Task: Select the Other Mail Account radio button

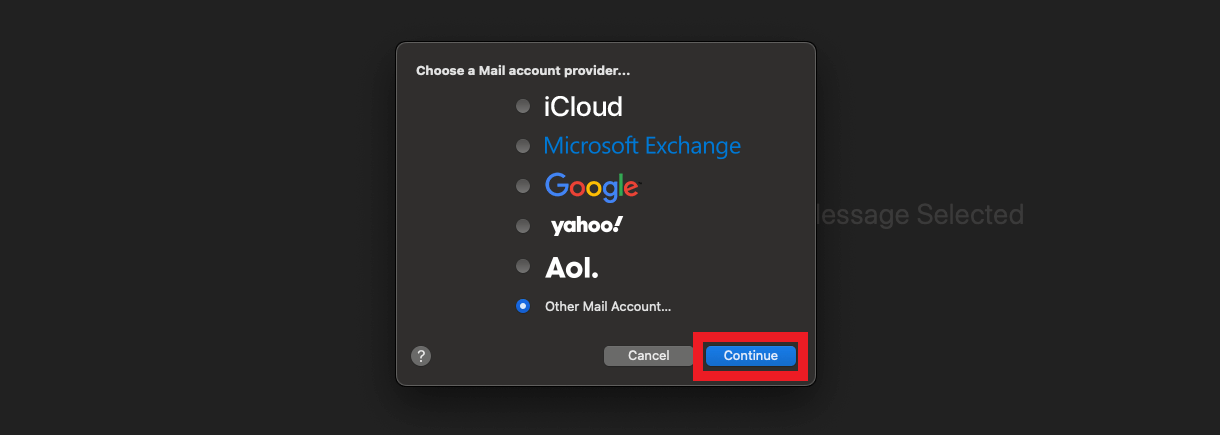Action: (x=522, y=306)
